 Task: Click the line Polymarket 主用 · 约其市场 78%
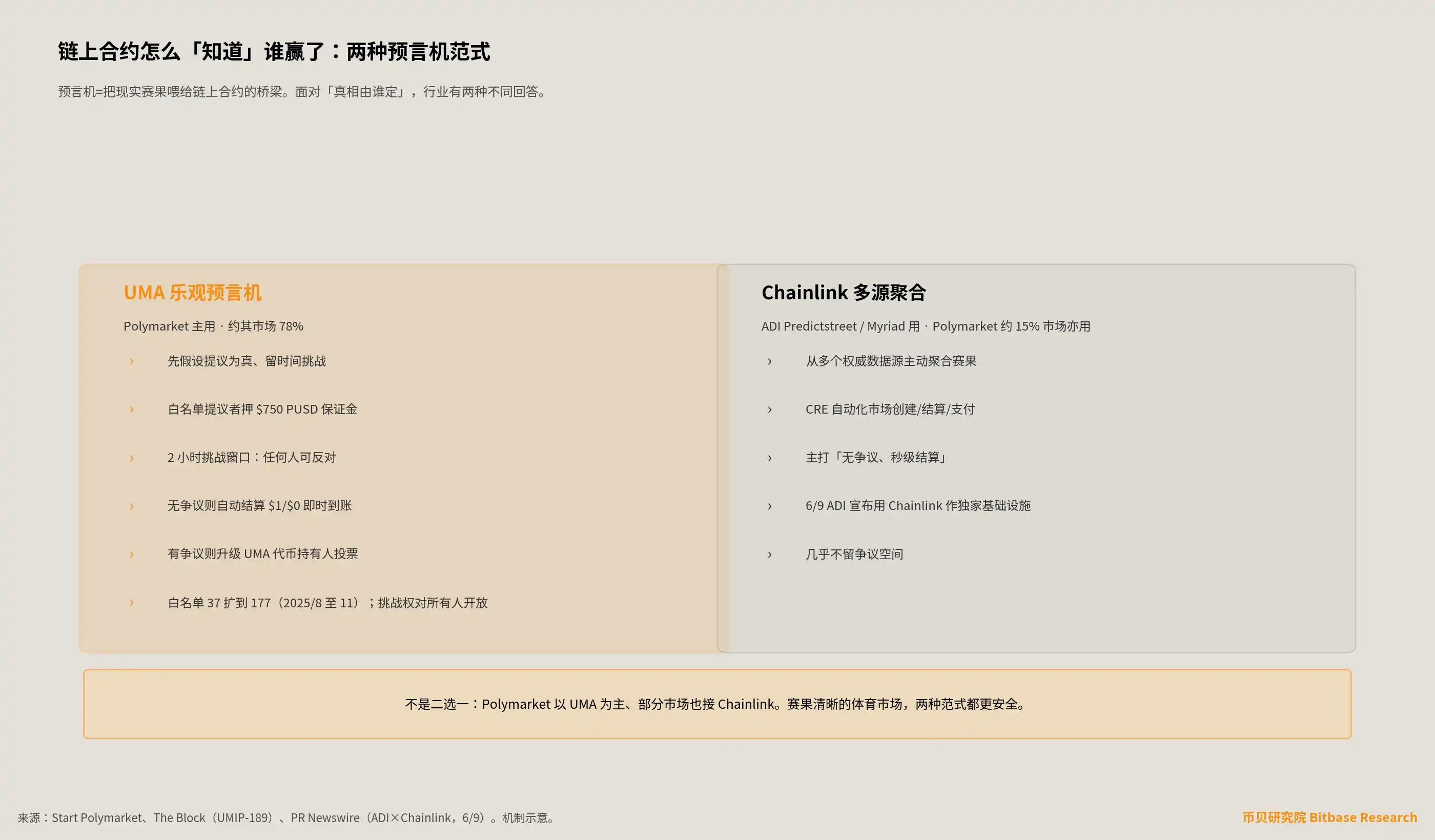tap(214, 326)
